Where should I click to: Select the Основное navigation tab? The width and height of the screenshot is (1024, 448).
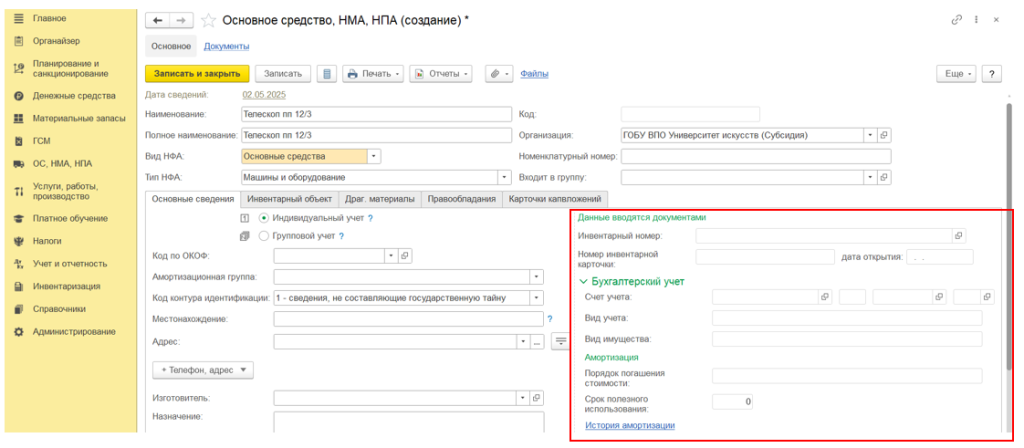coord(170,46)
